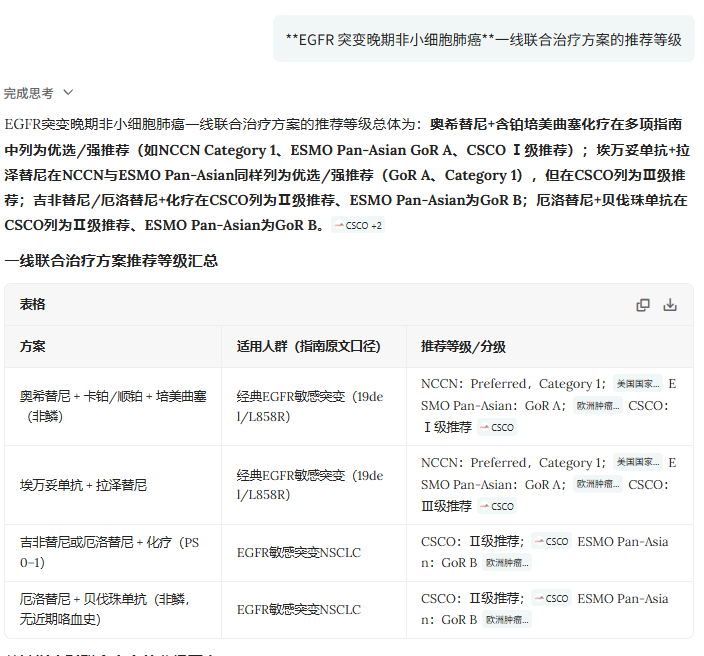704x656 pixels.
Task: Open 欧洲肿瘤 citation in 埃万妥单抗 row
Action: (x=598, y=484)
